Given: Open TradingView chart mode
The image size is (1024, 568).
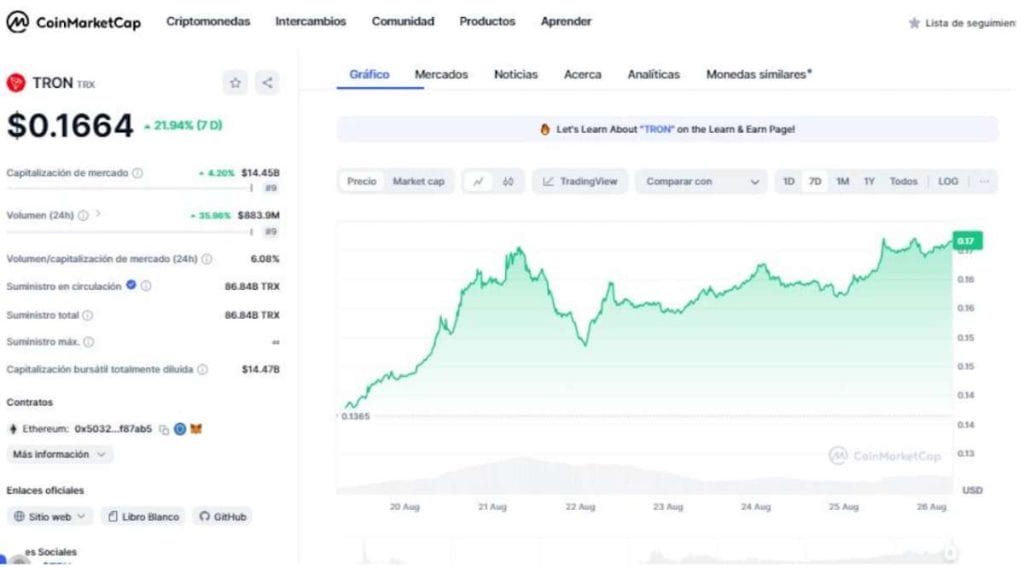Looking at the screenshot, I should pyautogui.click(x=580, y=181).
